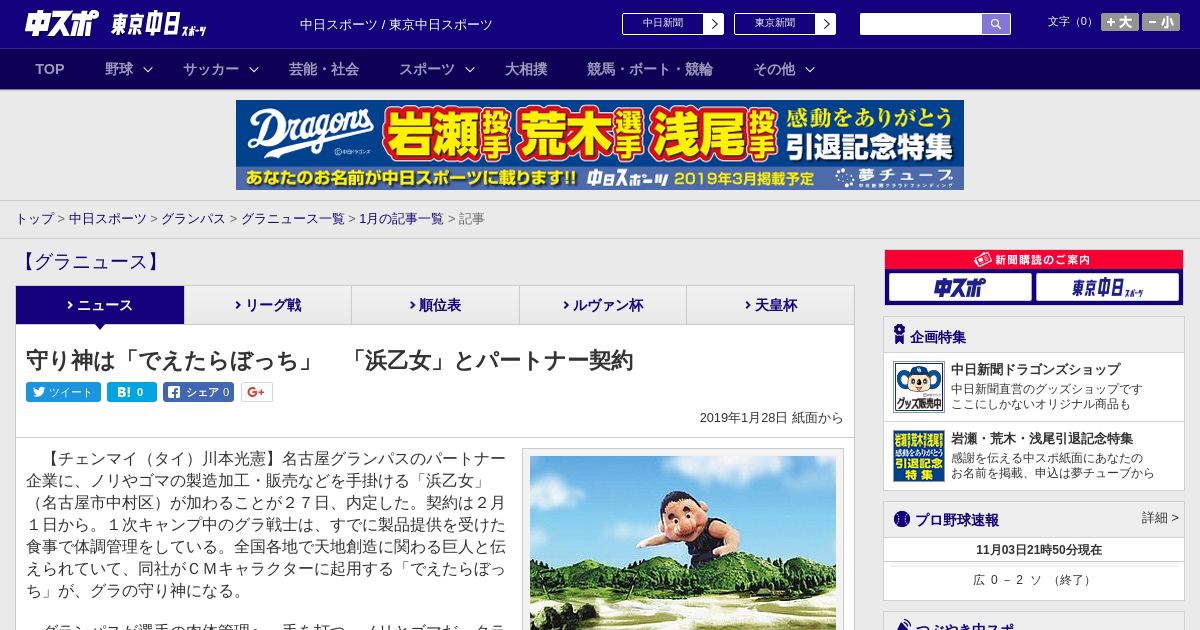Open the TOP menu item

coord(50,69)
